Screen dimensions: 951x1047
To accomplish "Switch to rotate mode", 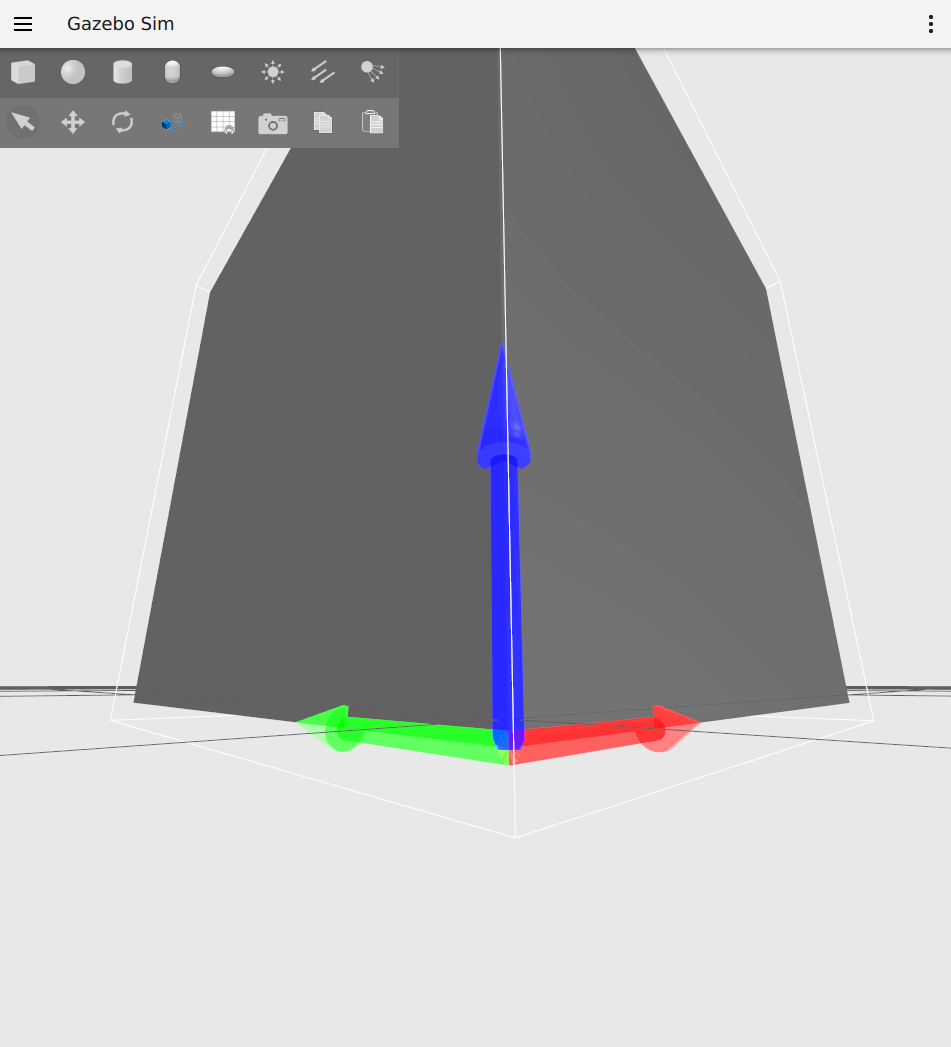I will [123, 122].
